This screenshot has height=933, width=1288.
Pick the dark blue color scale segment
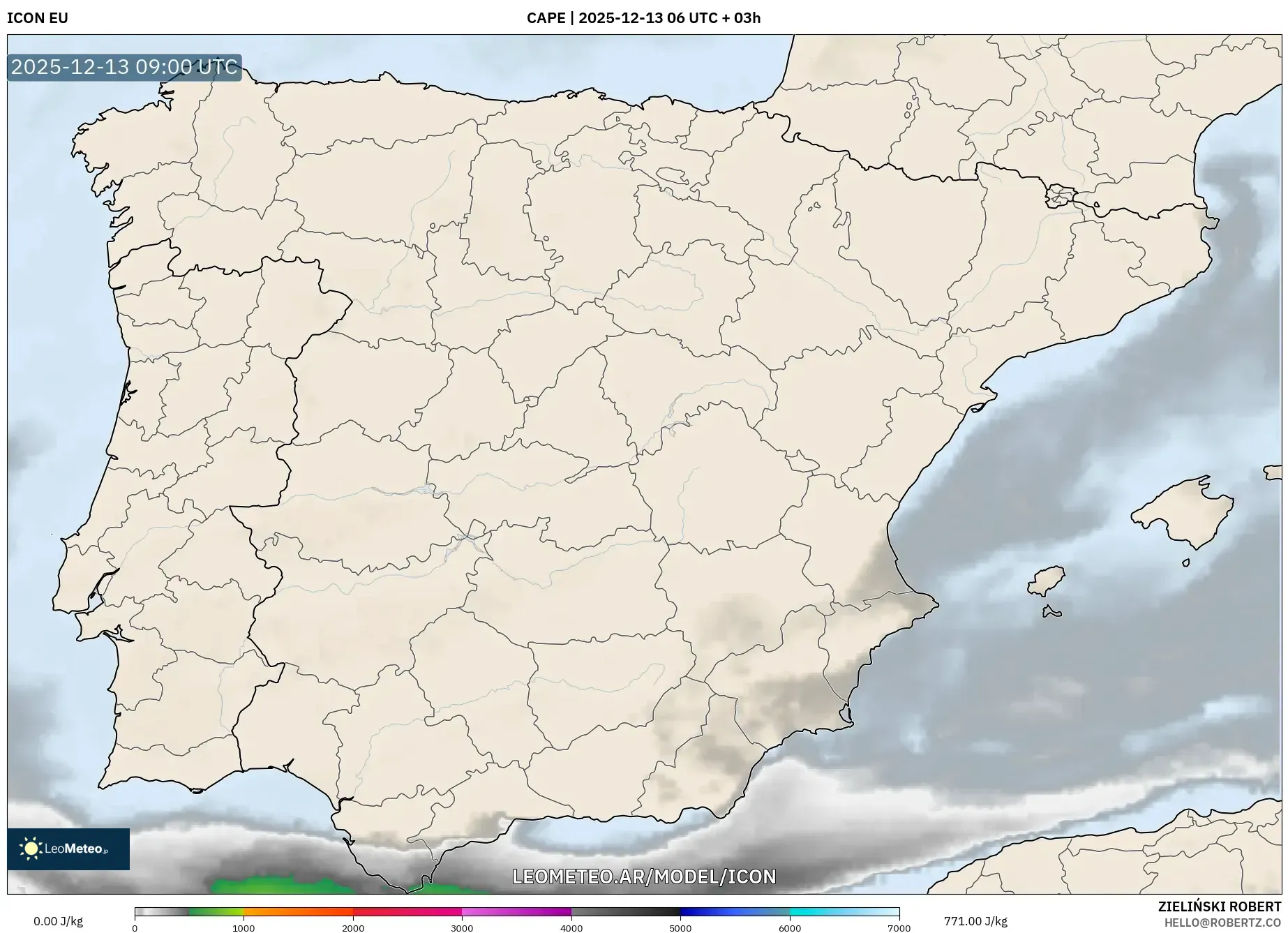tap(735, 911)
